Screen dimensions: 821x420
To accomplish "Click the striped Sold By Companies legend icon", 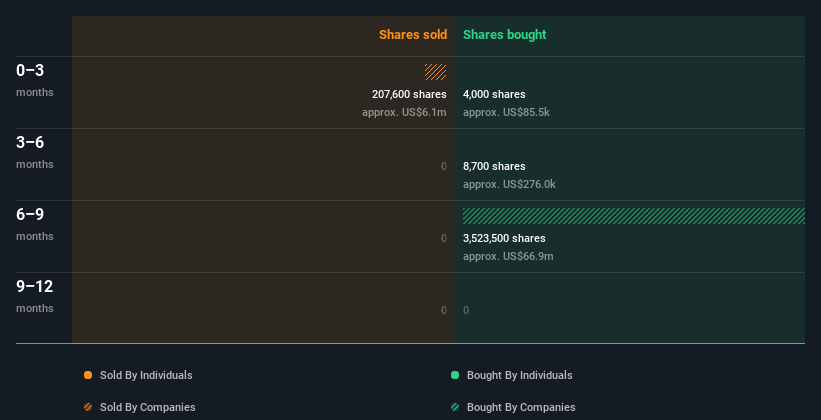I will (88, 407).
